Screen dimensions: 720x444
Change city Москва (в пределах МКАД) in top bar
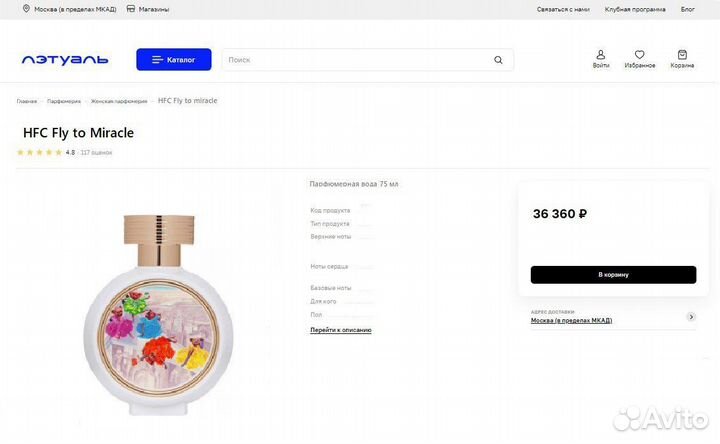coord(75,9)
